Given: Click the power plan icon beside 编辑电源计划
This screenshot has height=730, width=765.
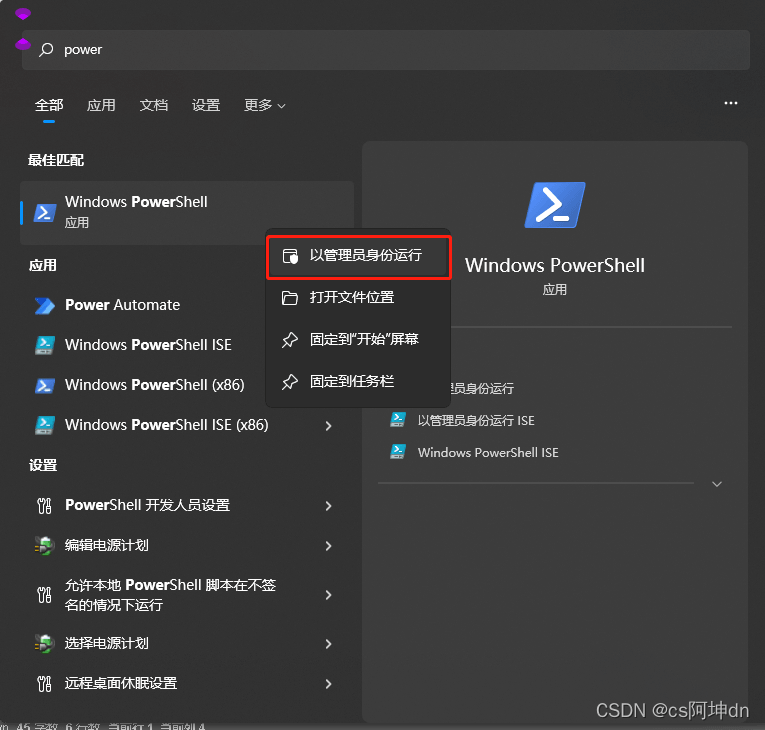Looking at the screenshot, I should tap(44, 546).
